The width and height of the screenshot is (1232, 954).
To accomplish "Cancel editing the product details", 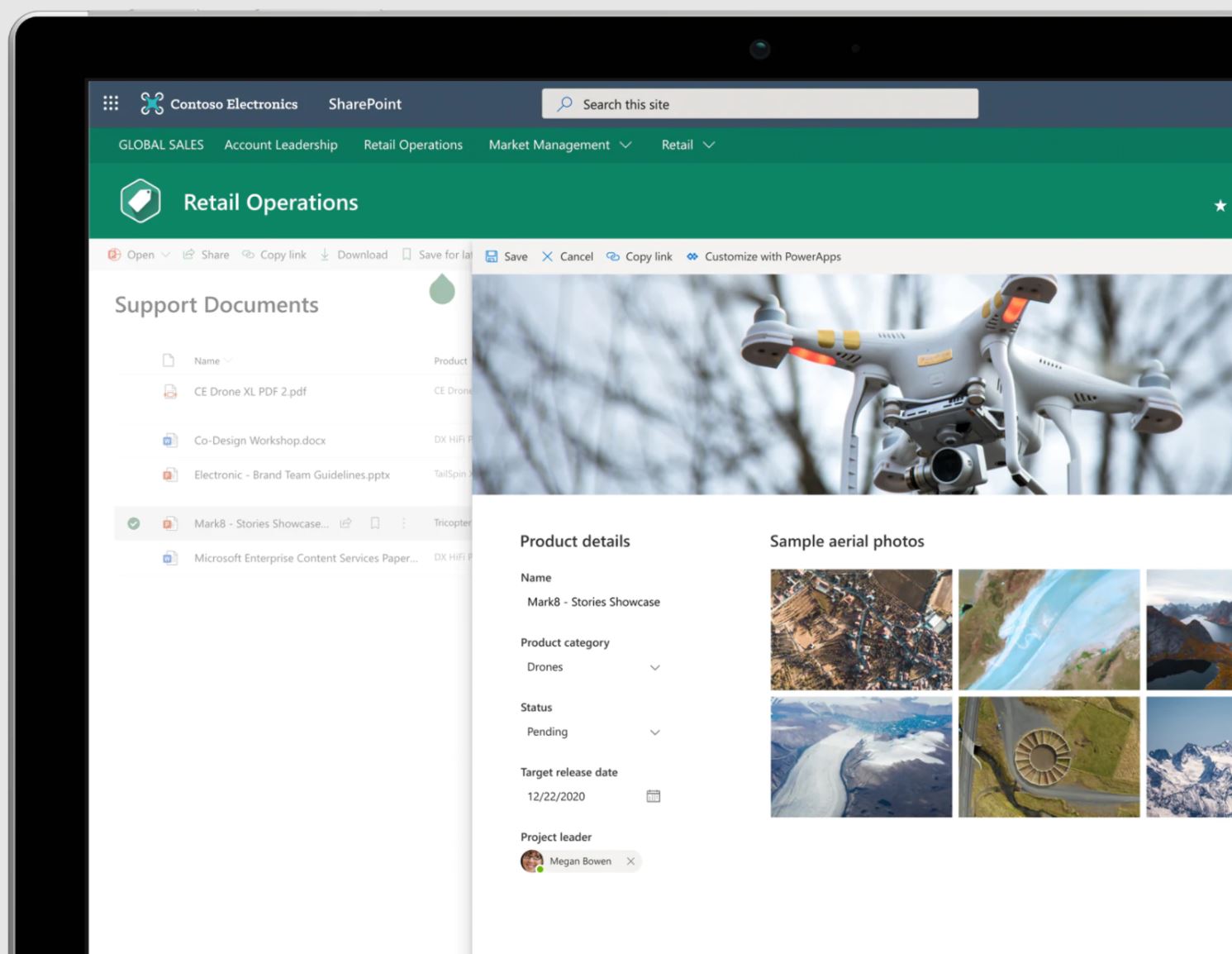I will tap(567, 256).
